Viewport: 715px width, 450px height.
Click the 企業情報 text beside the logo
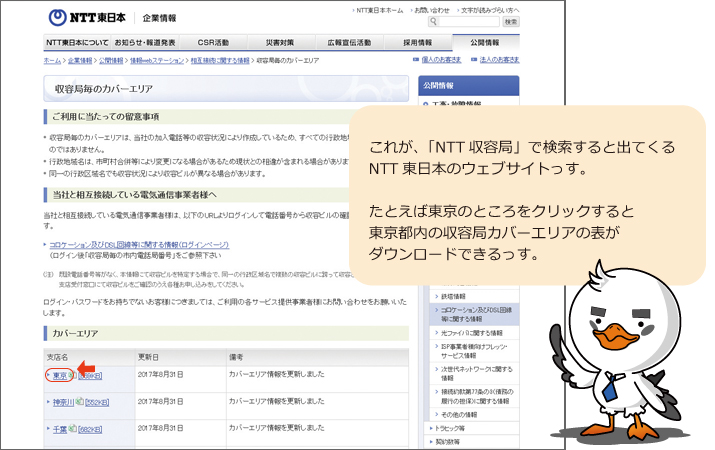click(159, 18)
